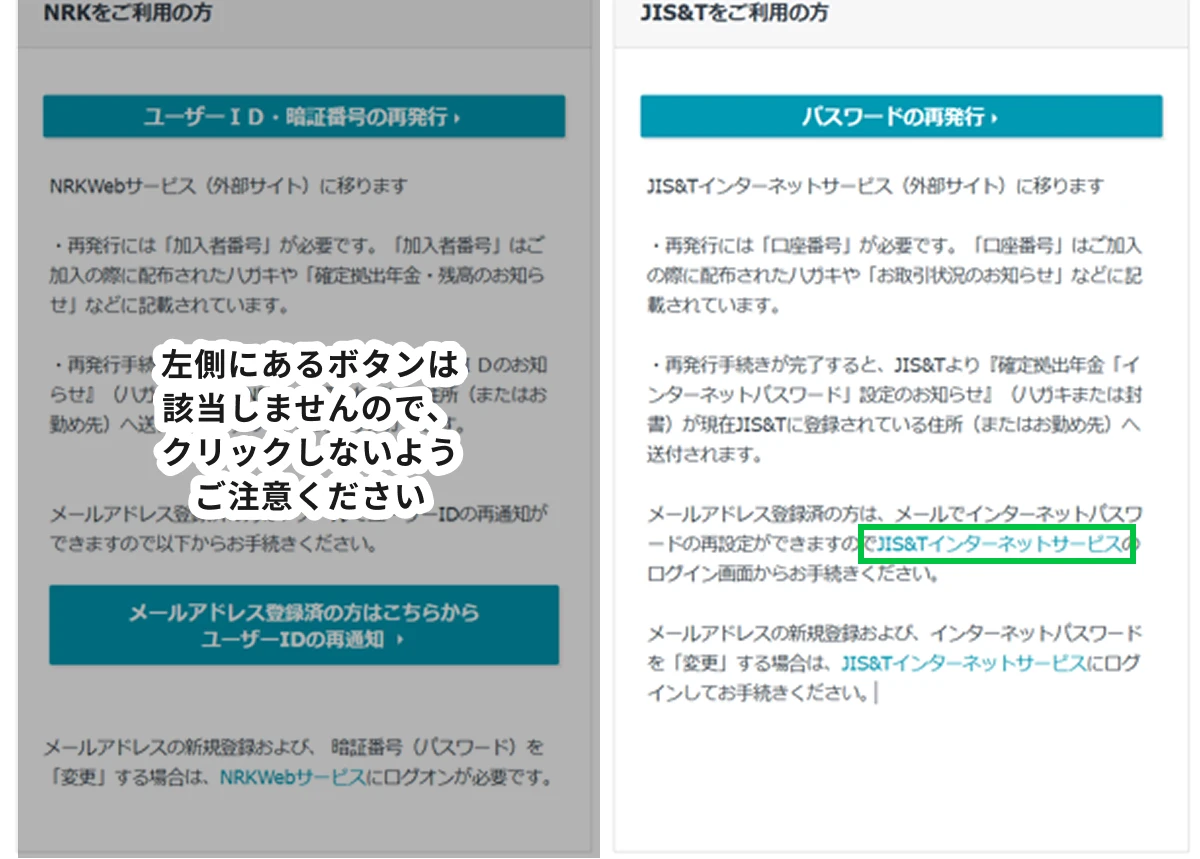This screenshot has width=1200, height=859.
Task: Click the ユーザーID・暗証番号の再発行 button
Action: coord(304,117)
